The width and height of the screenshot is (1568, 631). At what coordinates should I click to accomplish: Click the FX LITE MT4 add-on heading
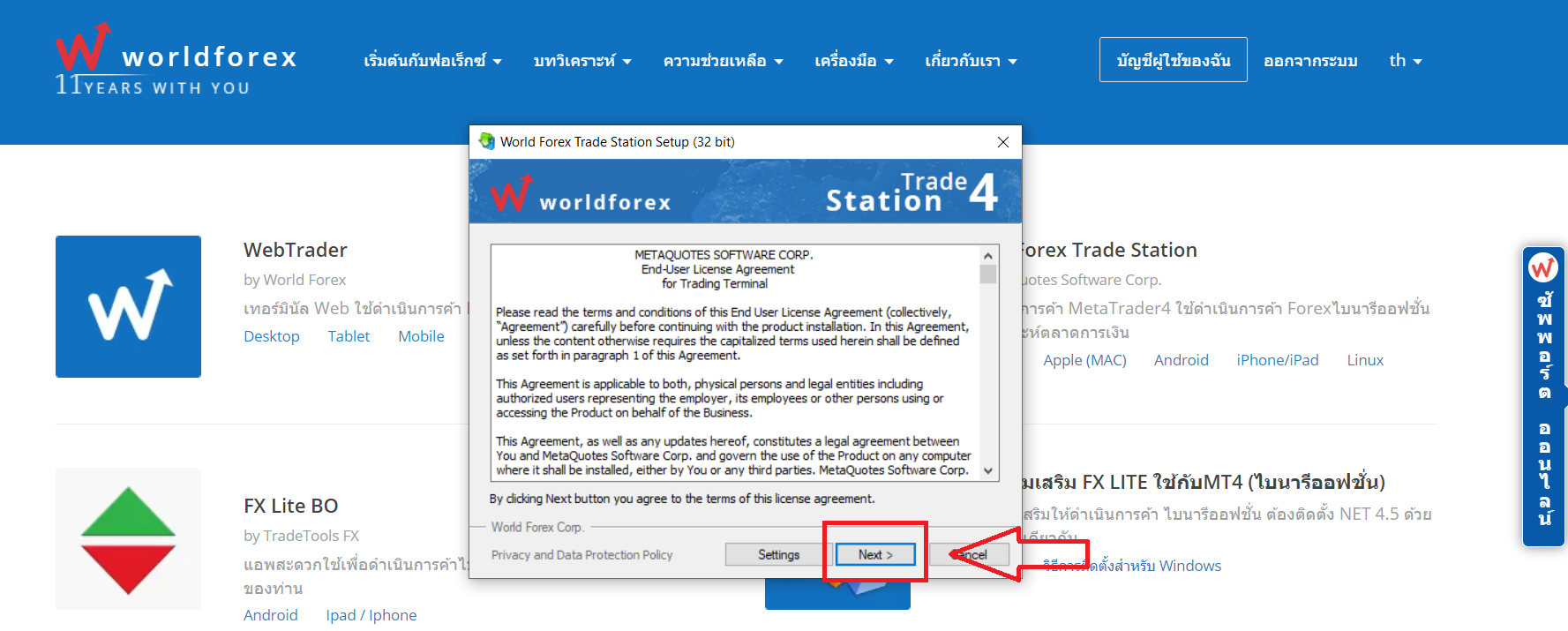pyautogui.click(x=1204, y=482)
